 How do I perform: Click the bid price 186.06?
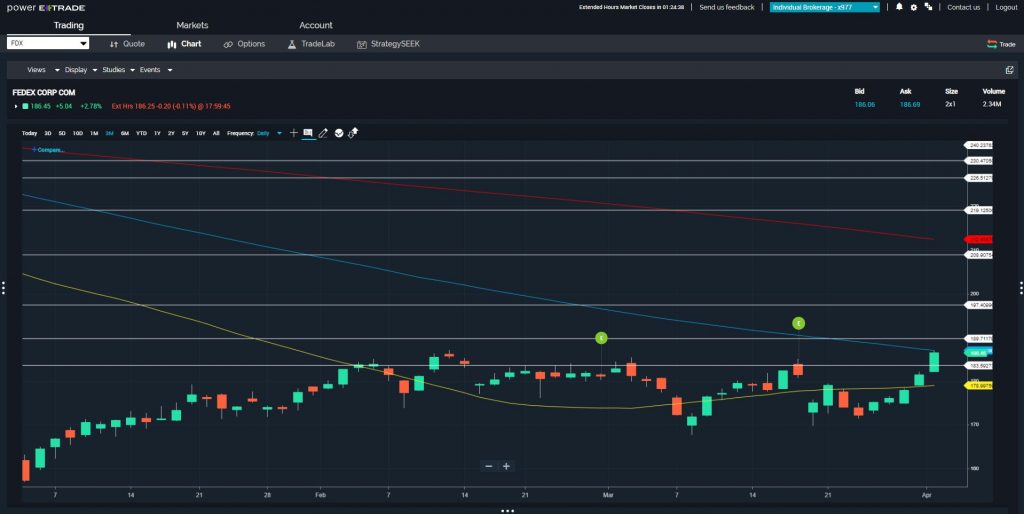coord(865,104)
